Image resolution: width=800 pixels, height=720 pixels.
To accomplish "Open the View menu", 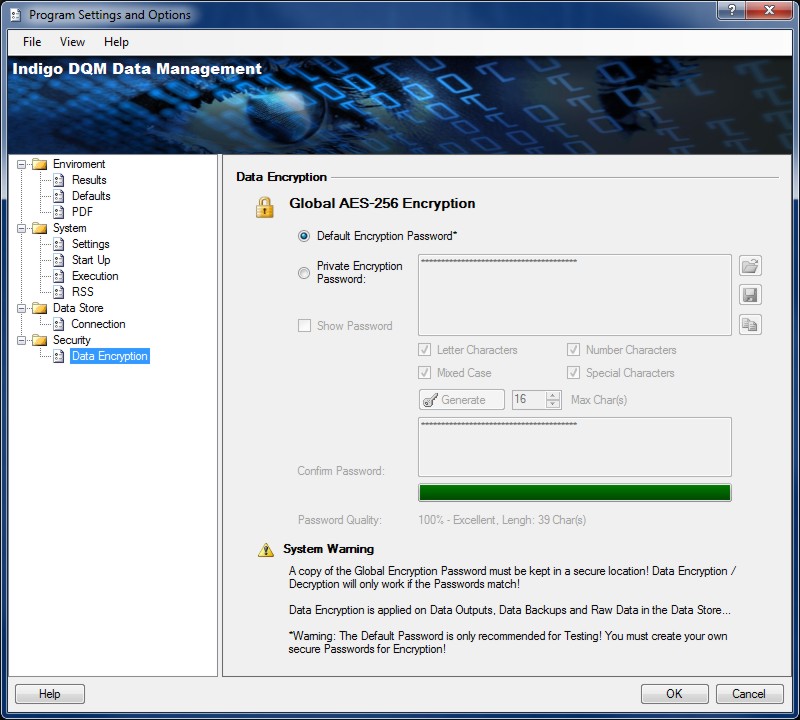I will click(x=72, y=42).
